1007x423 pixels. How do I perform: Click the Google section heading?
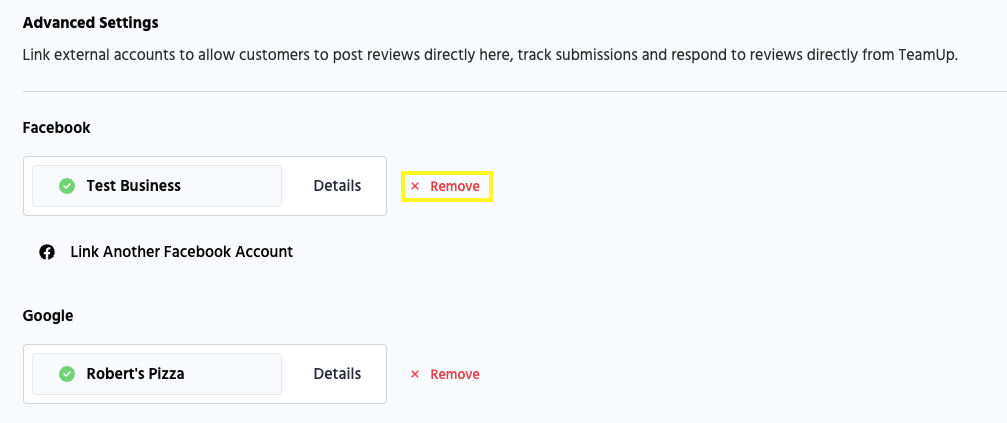(x=48, y=316)
